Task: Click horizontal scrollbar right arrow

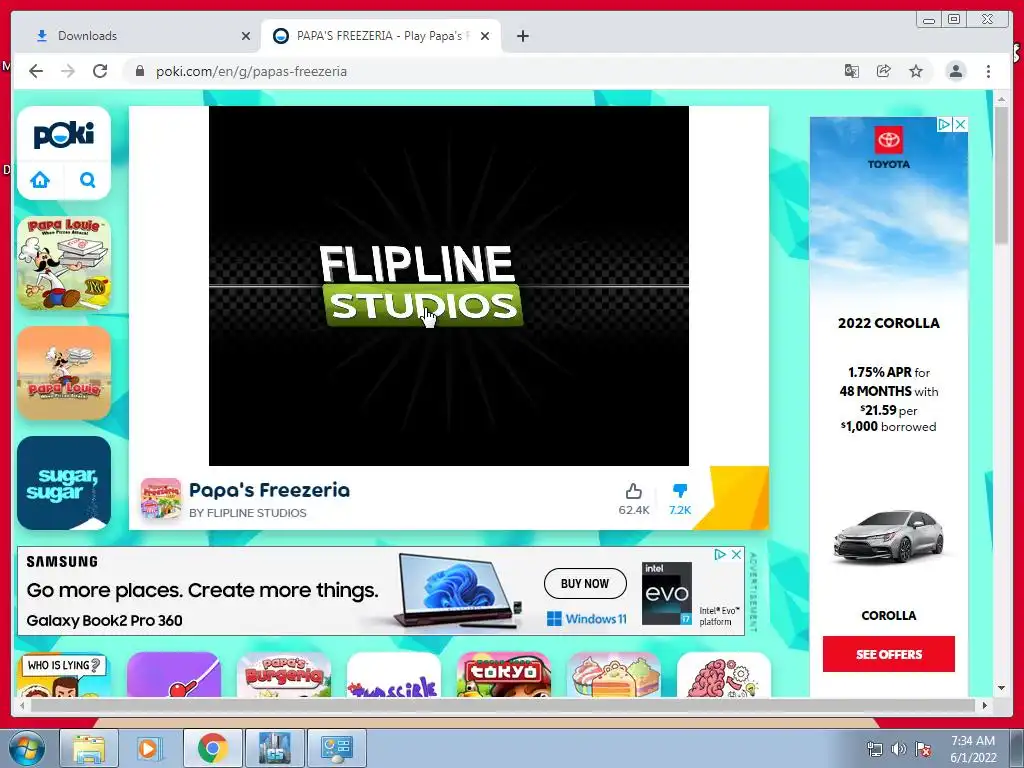Action: [984, 705]
